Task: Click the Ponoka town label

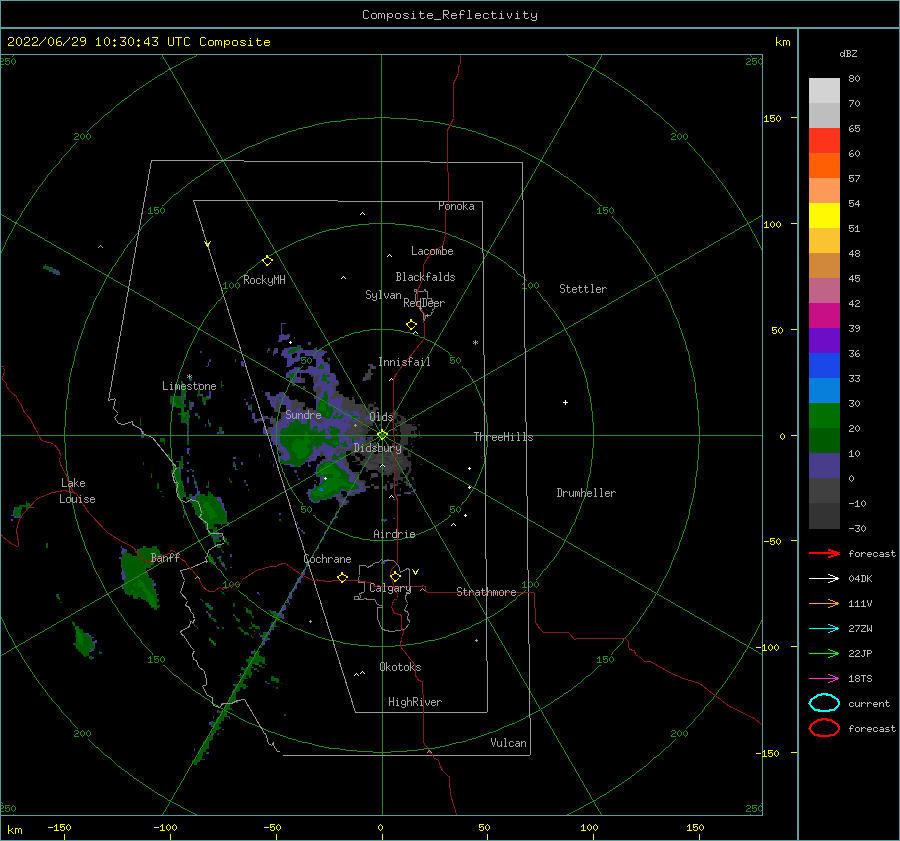Action: pyautogui.click(x=456, y=206)
